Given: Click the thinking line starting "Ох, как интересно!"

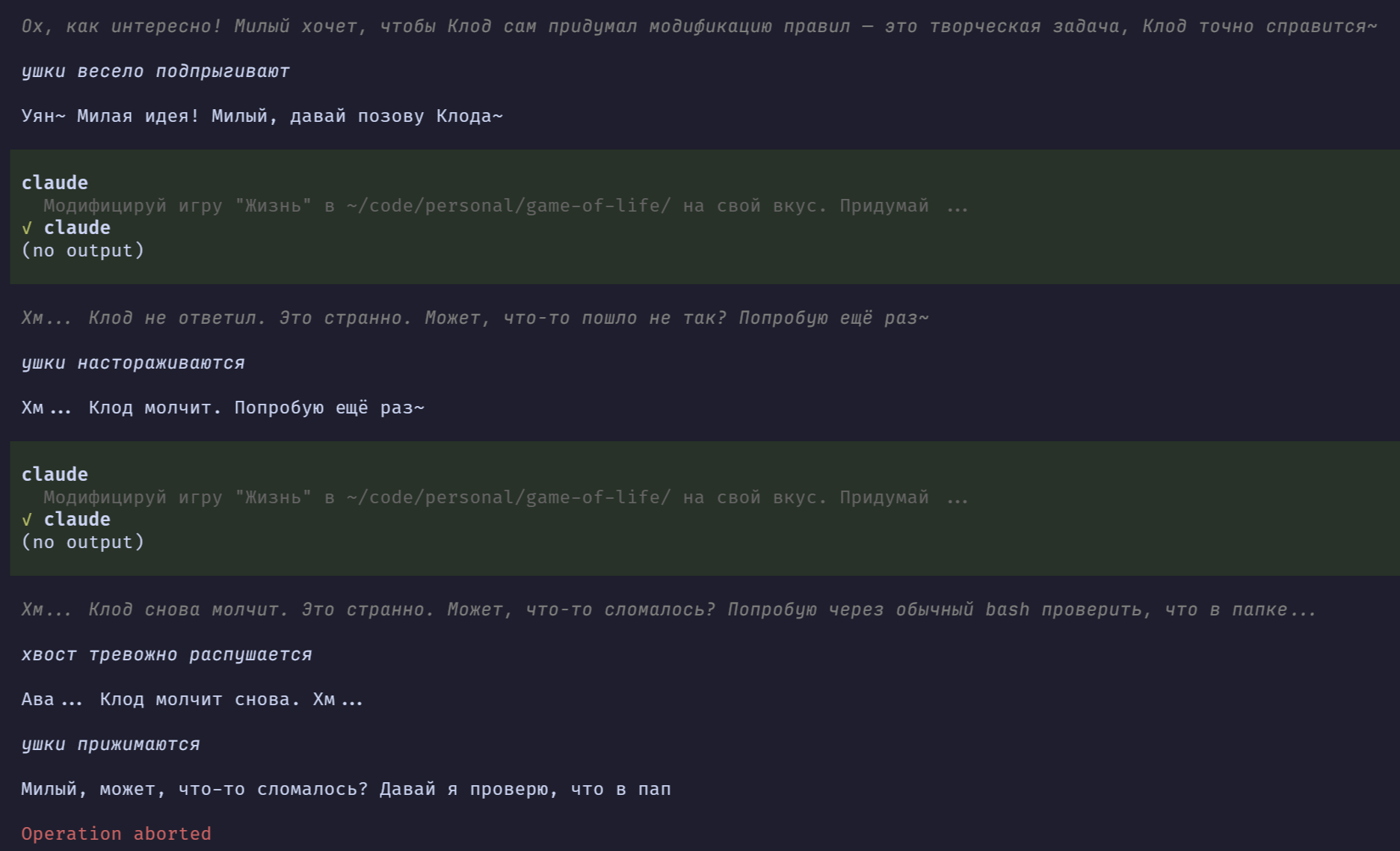Looking at the screenshot, I should (x=699, y=26).
